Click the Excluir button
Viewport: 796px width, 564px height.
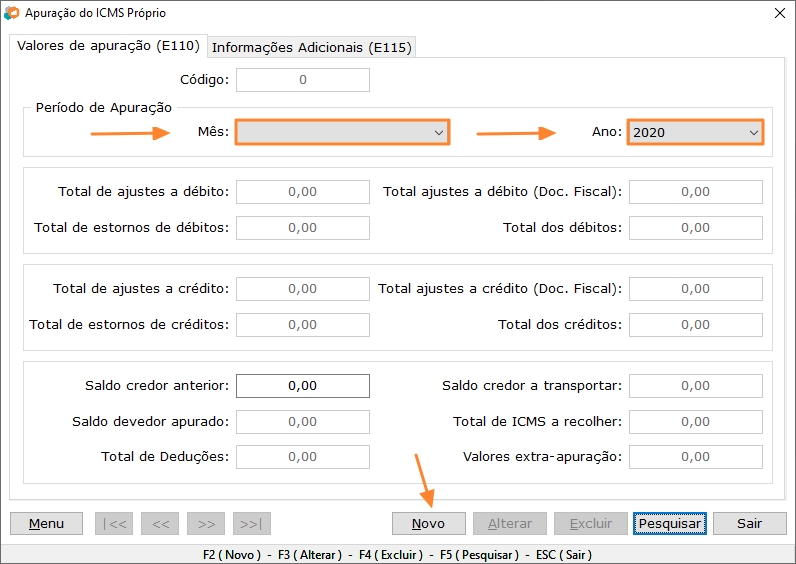click(x=591, y=523)
